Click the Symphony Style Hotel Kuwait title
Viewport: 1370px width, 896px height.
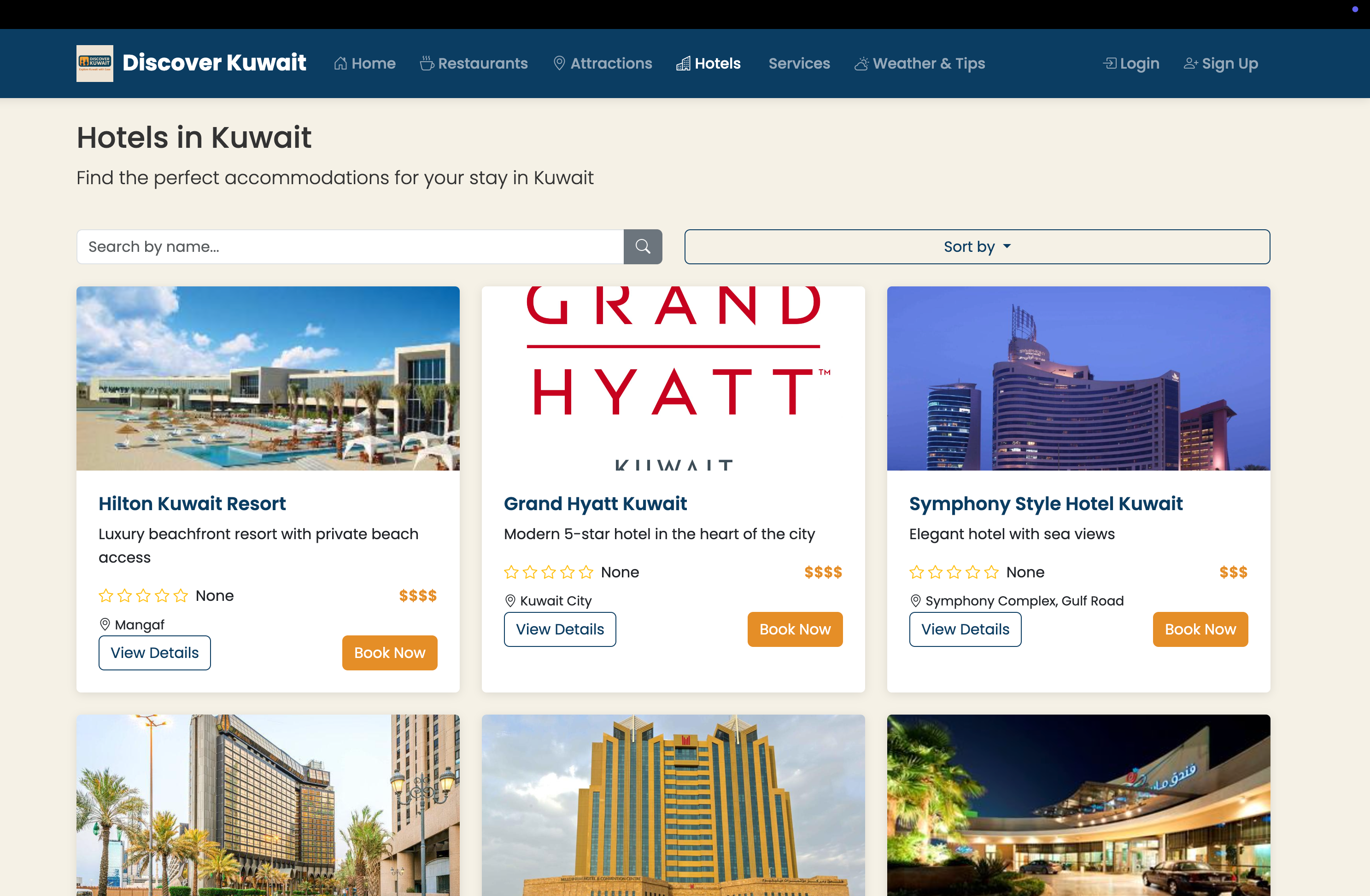1046,504
